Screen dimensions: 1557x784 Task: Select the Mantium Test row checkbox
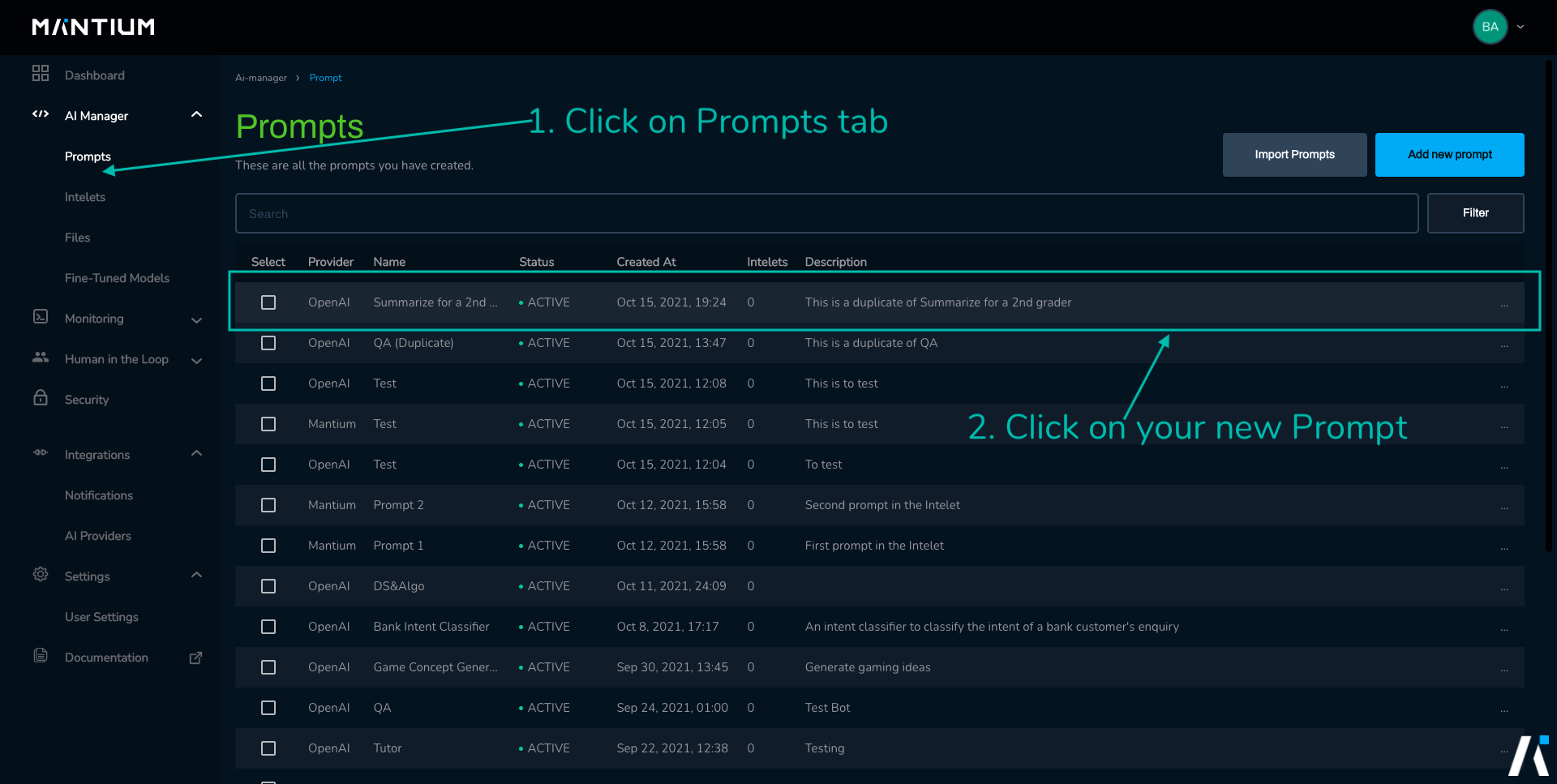268,424
